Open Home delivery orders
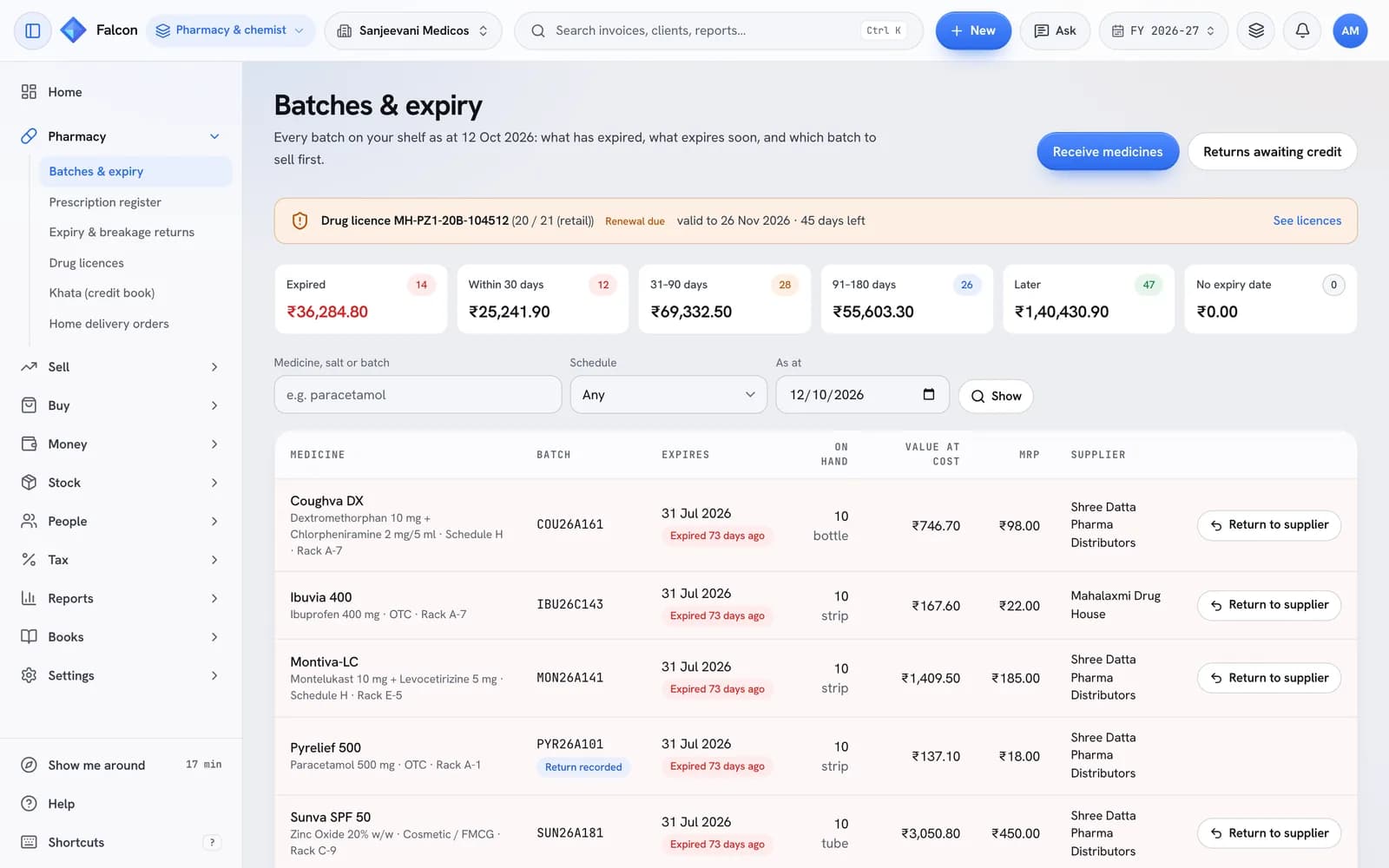The width and height of the screenshot is (1389, 868). pos(135,324)
